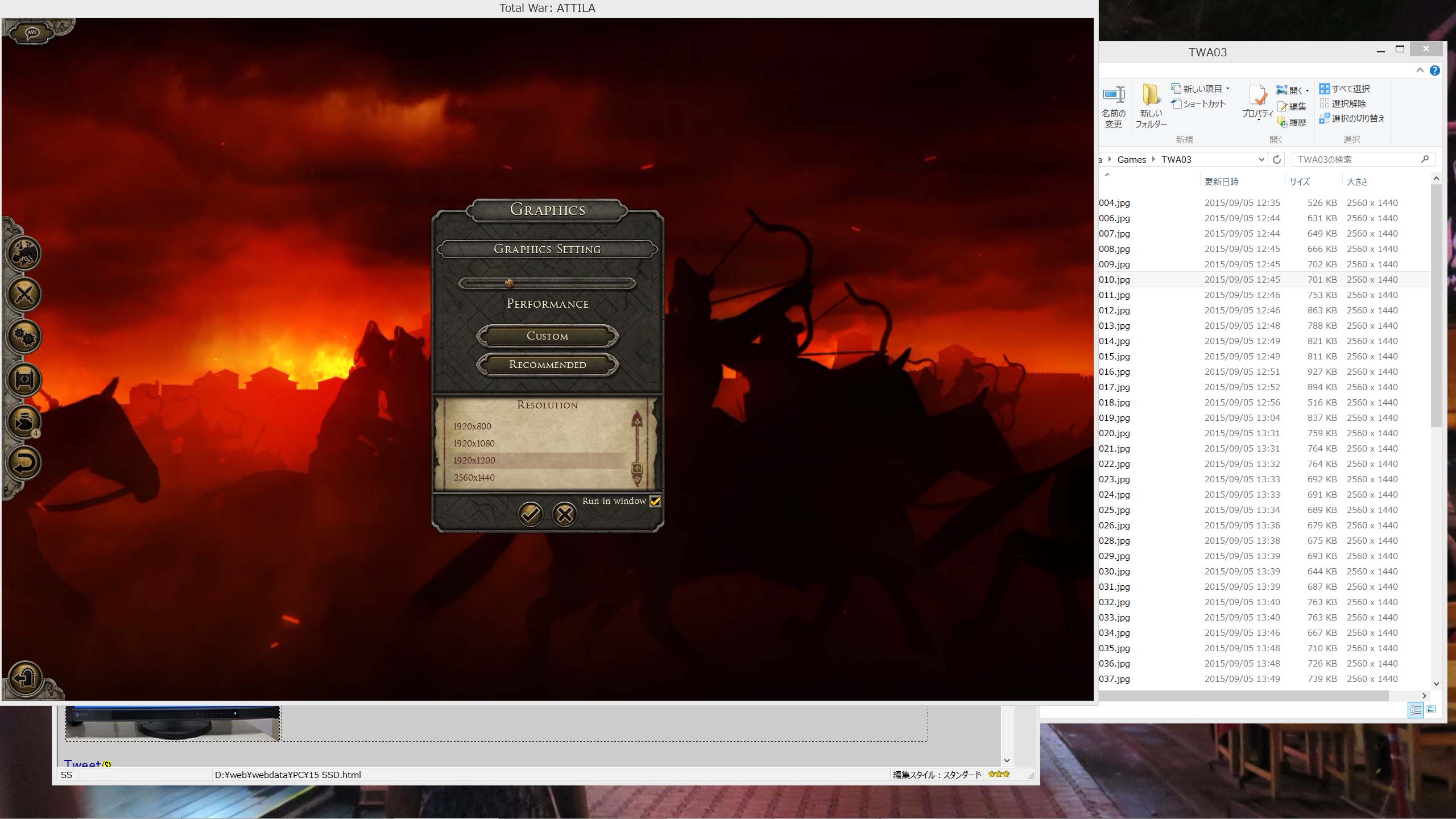Click the sort arrow above the name column
Viewport: 1456px width, 819px height.
tap(1107, 174)
